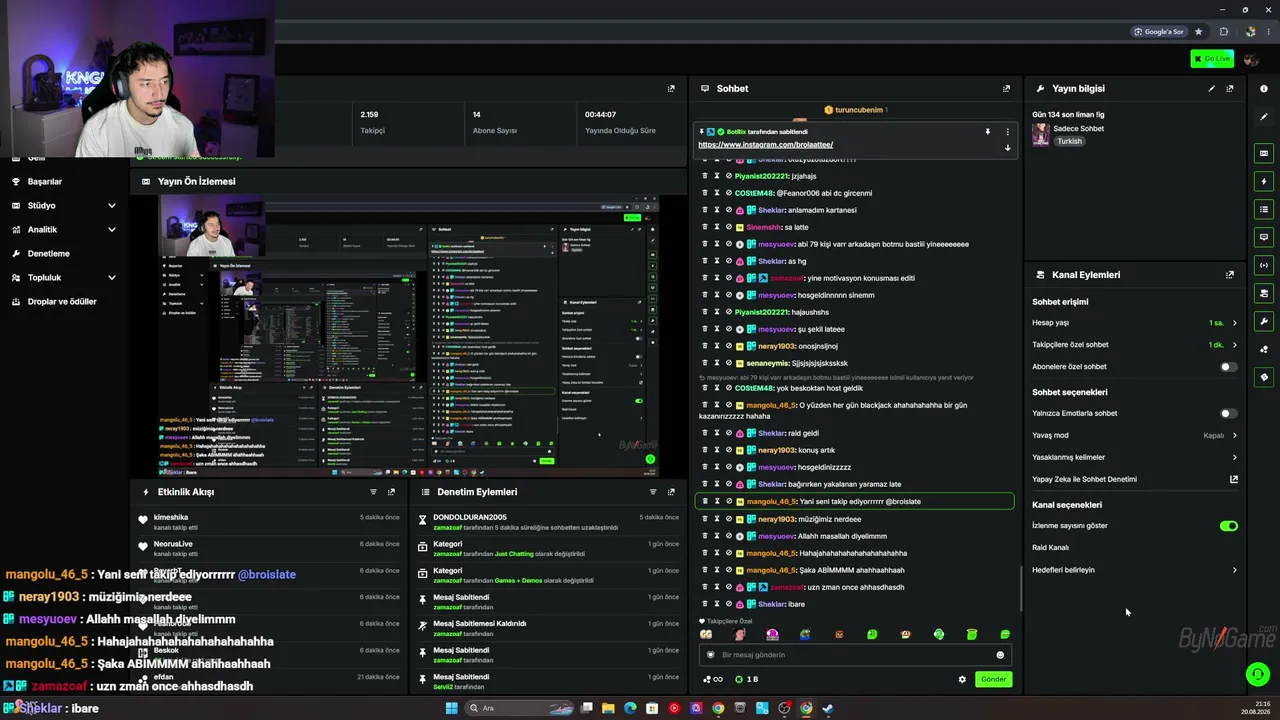
Task: Click username Piyanist202221 on the 'jzjahajs' message
Action: [x=761, y=176]
